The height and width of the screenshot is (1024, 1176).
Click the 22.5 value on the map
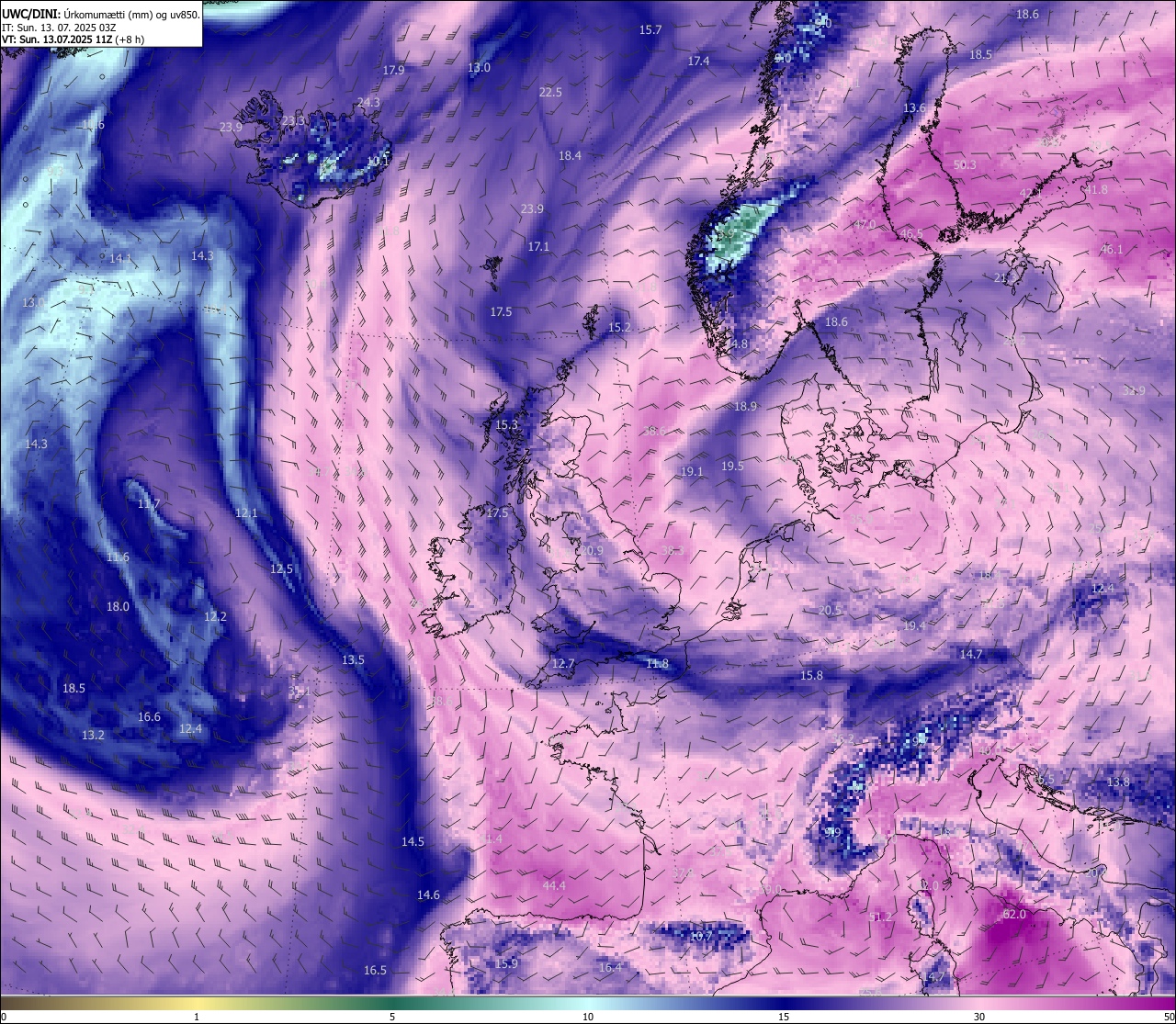click(x=550, y=93)
